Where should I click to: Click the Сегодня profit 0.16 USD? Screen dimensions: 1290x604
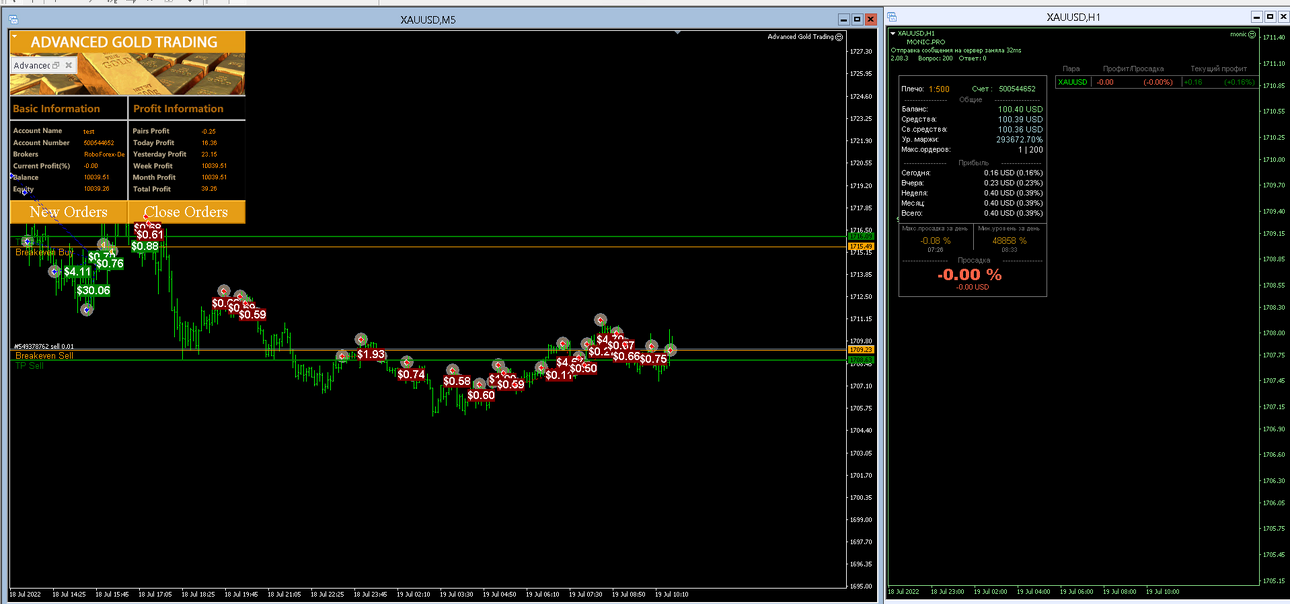1013,173
